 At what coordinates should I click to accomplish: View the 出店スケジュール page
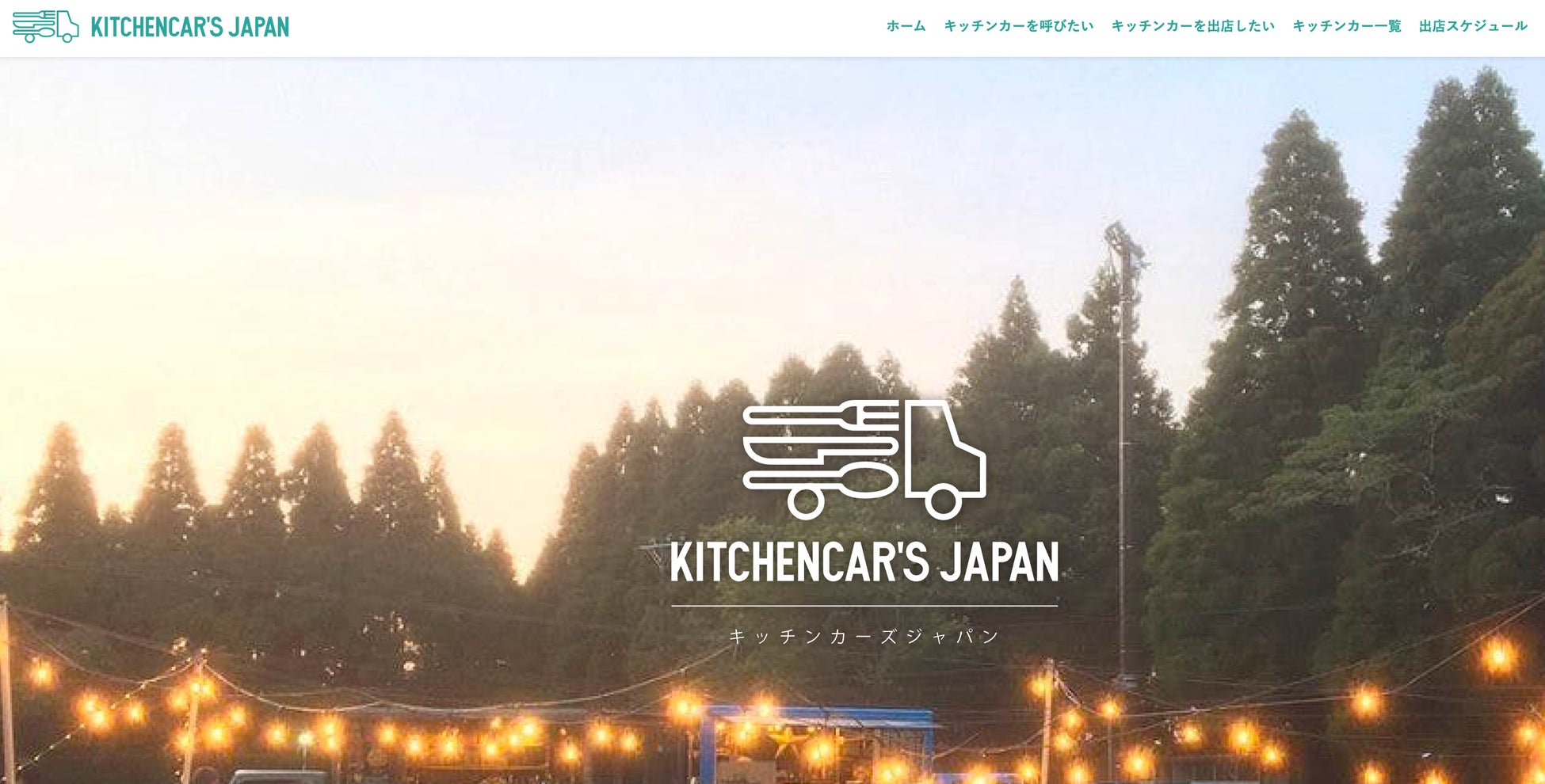tap(1473, 26)
